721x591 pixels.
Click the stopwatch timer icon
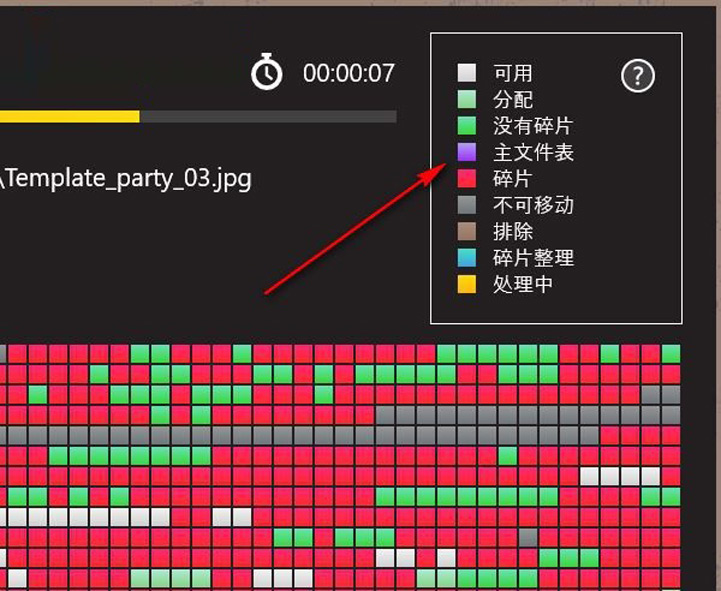coord(267,72)
